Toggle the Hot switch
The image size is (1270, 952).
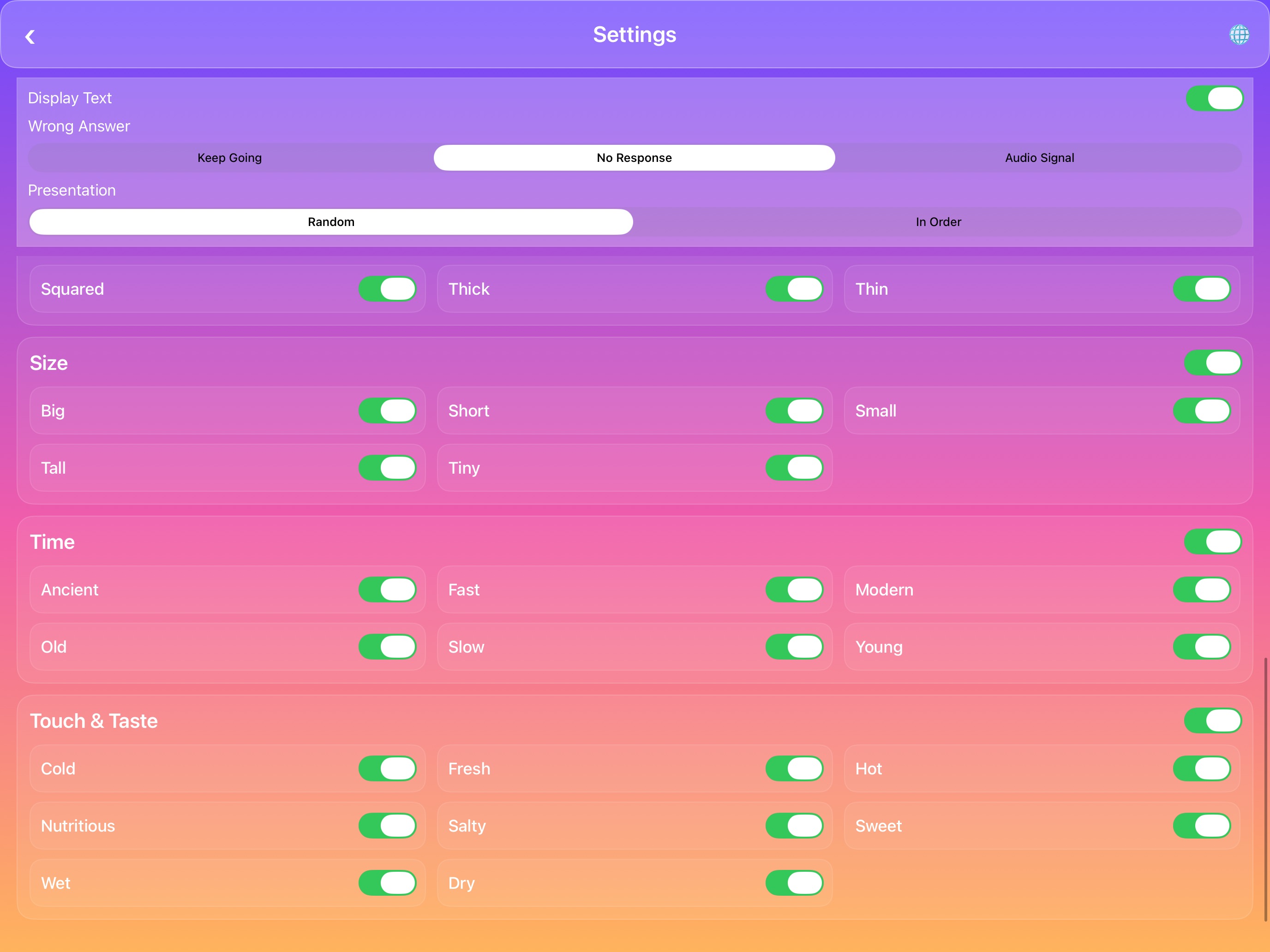tap(1202, 769)
